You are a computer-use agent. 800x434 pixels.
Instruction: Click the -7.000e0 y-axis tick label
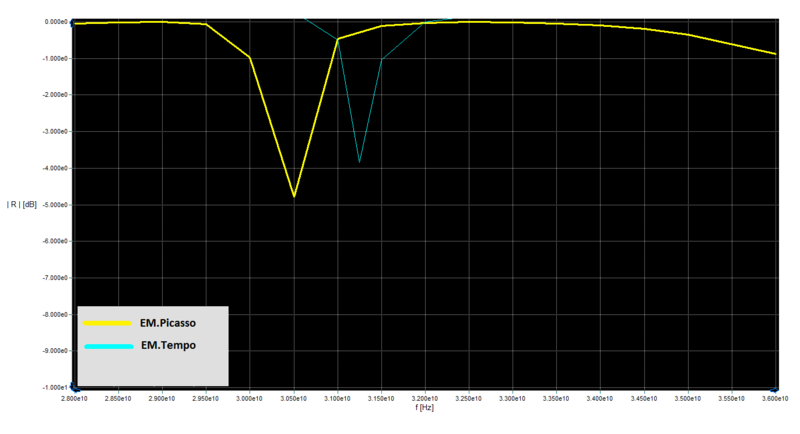point(55,278)
